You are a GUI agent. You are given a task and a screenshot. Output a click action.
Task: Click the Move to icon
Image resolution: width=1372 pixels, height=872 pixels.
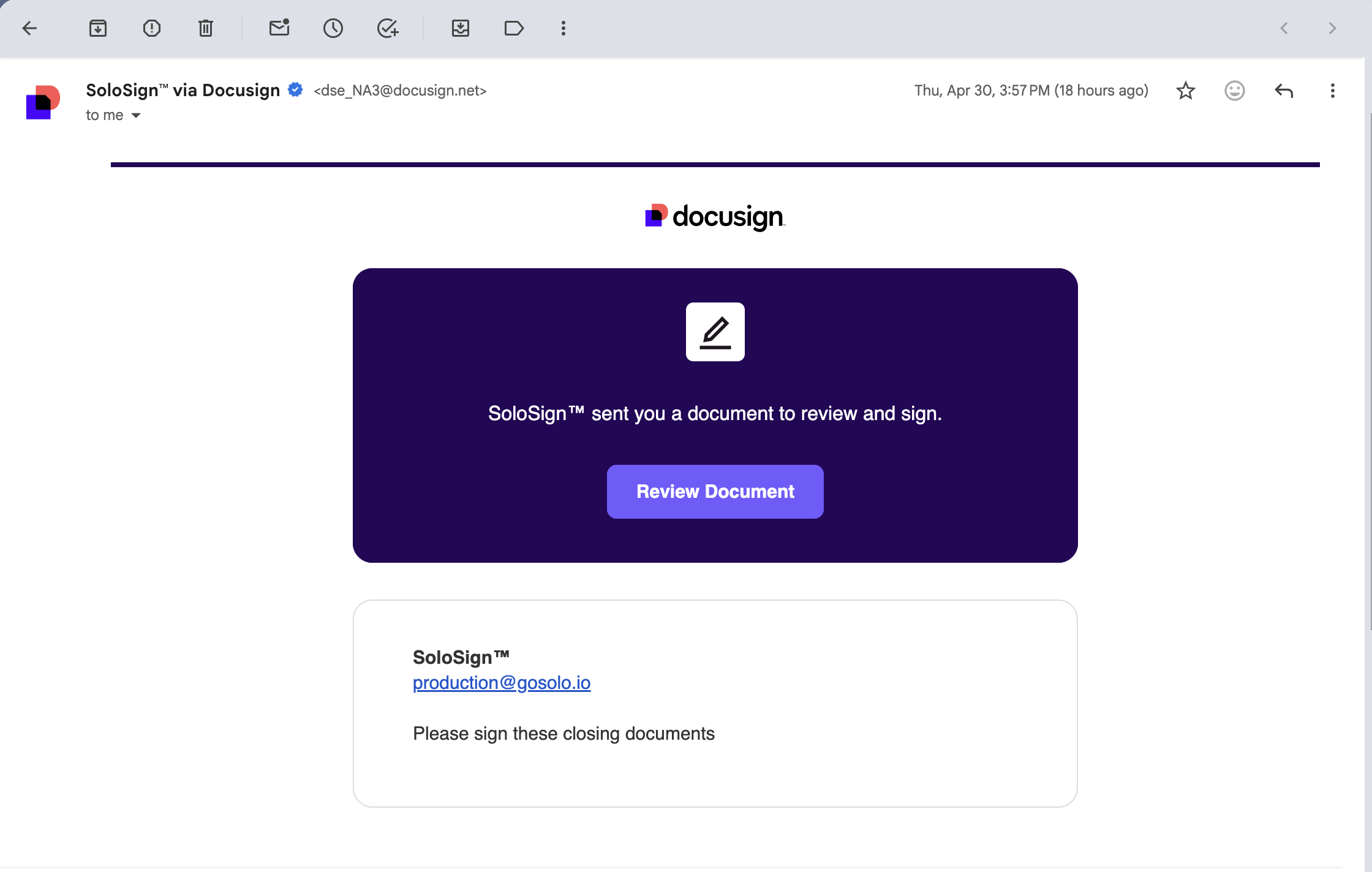[x=461, y=28]
